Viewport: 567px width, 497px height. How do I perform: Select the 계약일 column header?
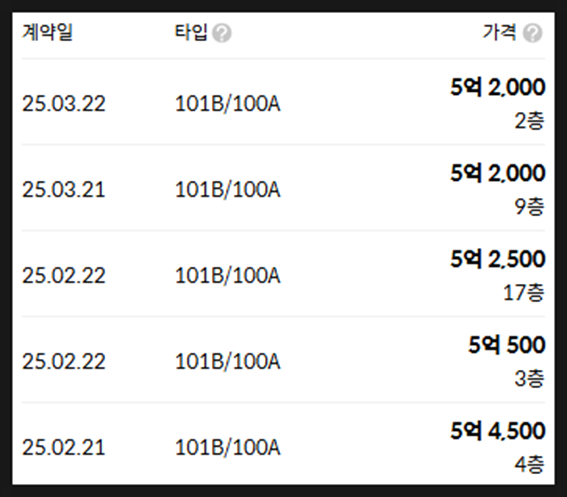[x=47, y=32]
